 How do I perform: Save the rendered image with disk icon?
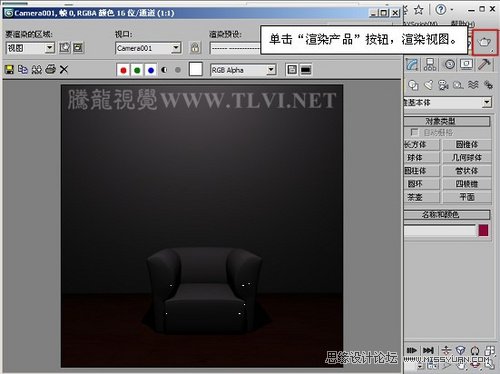pos(9,69)
